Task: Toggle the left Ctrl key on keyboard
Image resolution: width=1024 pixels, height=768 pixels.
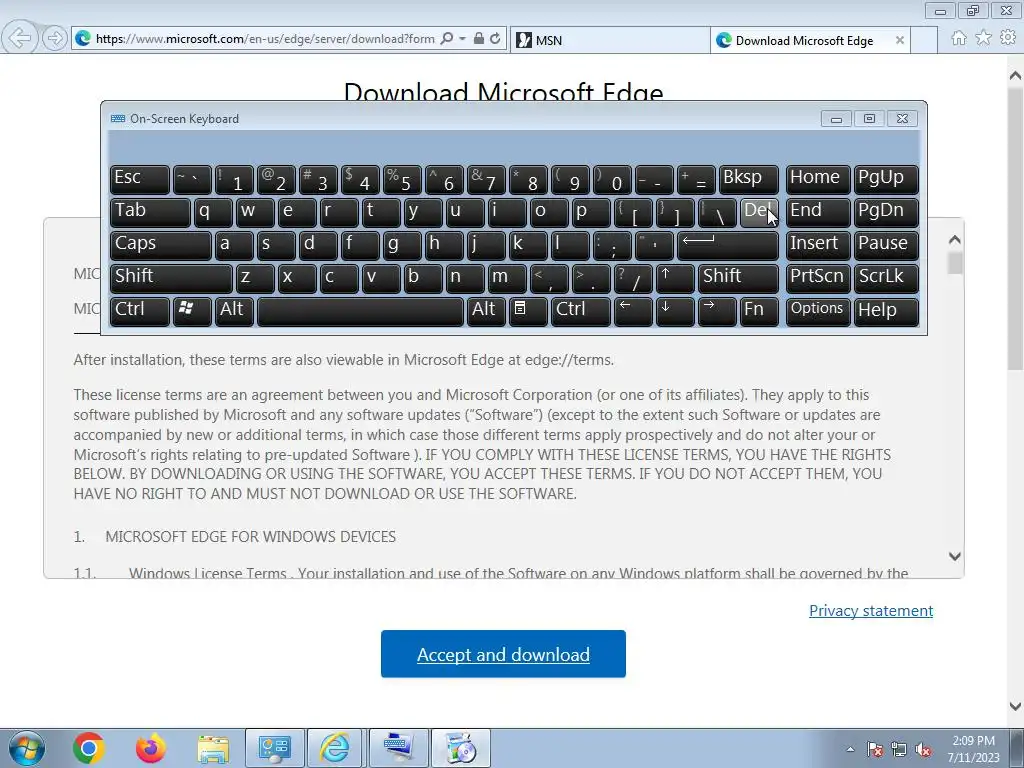Action: point(140,310)
